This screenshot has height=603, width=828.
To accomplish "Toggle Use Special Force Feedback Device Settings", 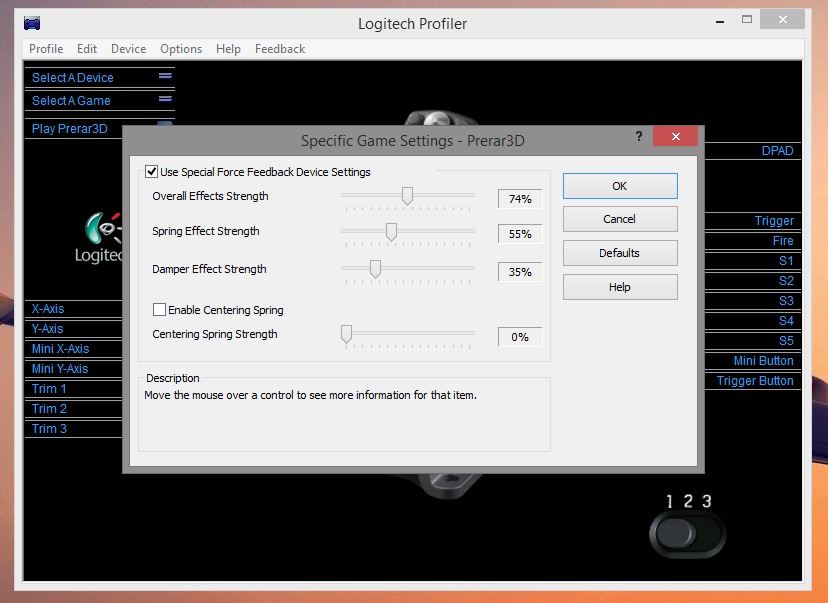I will coord(152,171).
